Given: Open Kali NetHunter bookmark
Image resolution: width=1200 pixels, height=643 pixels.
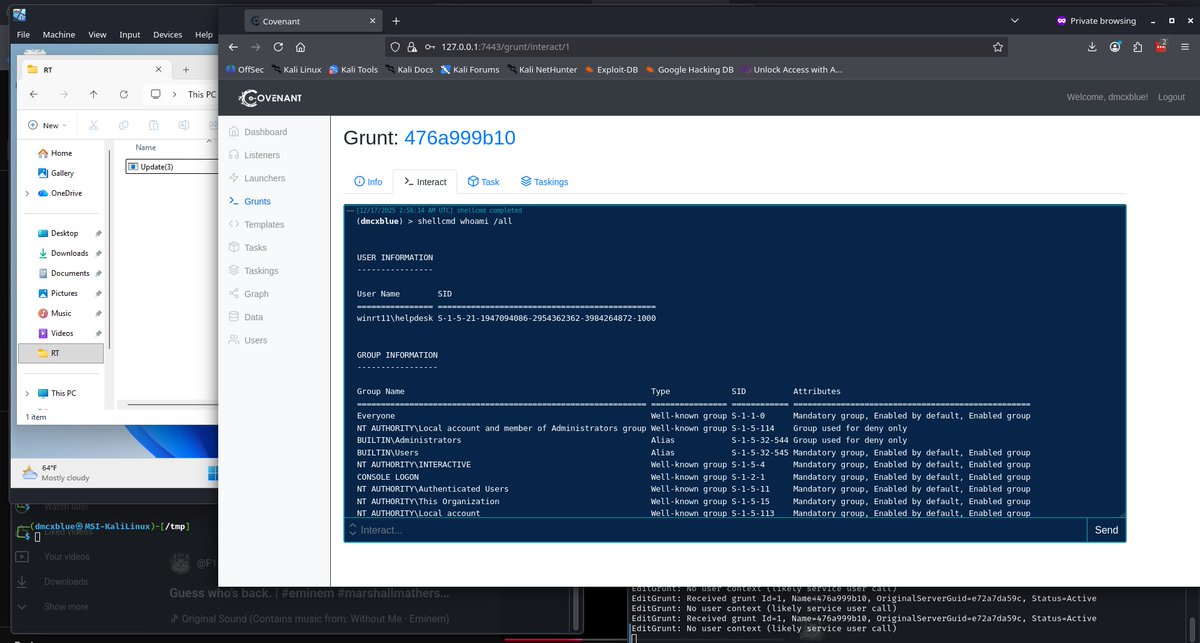Looking at the screenshot, I should pos(541,69).
